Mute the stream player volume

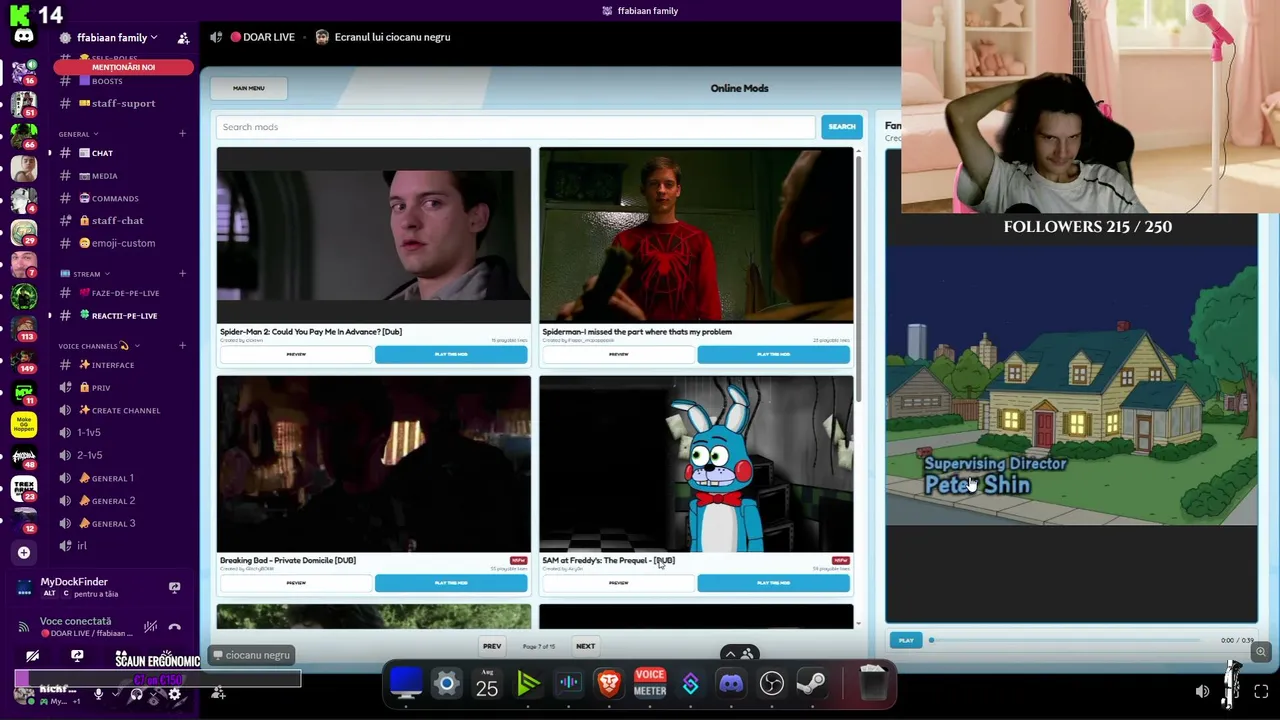click(x=1202, y=692)
